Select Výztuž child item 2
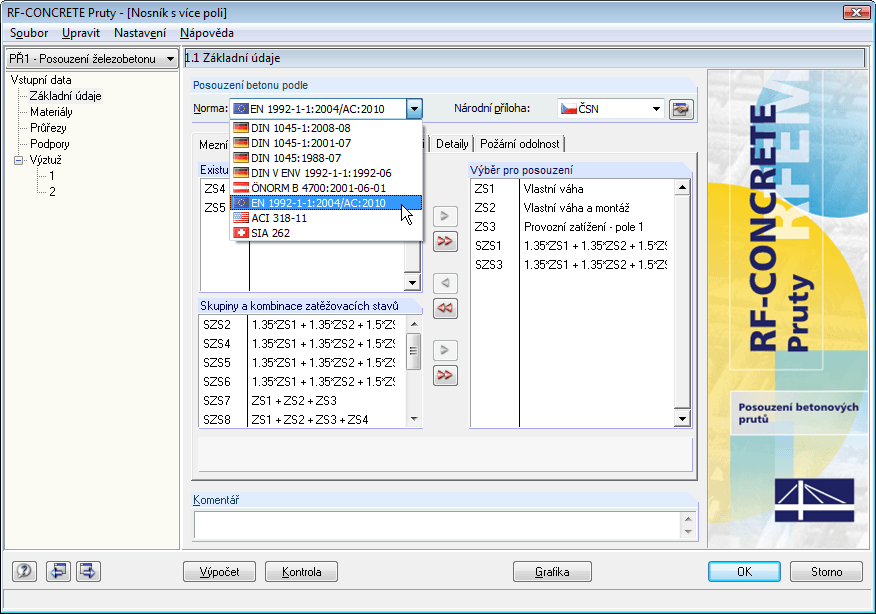876x614 pixels. pyautogui.click(x=52, y=192)
